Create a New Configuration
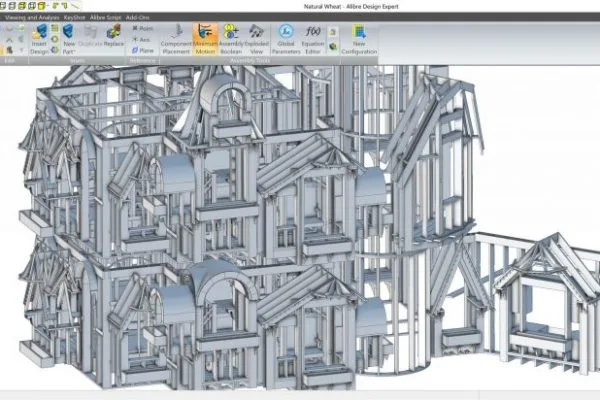600x400 pixels. tap(359, 39)
